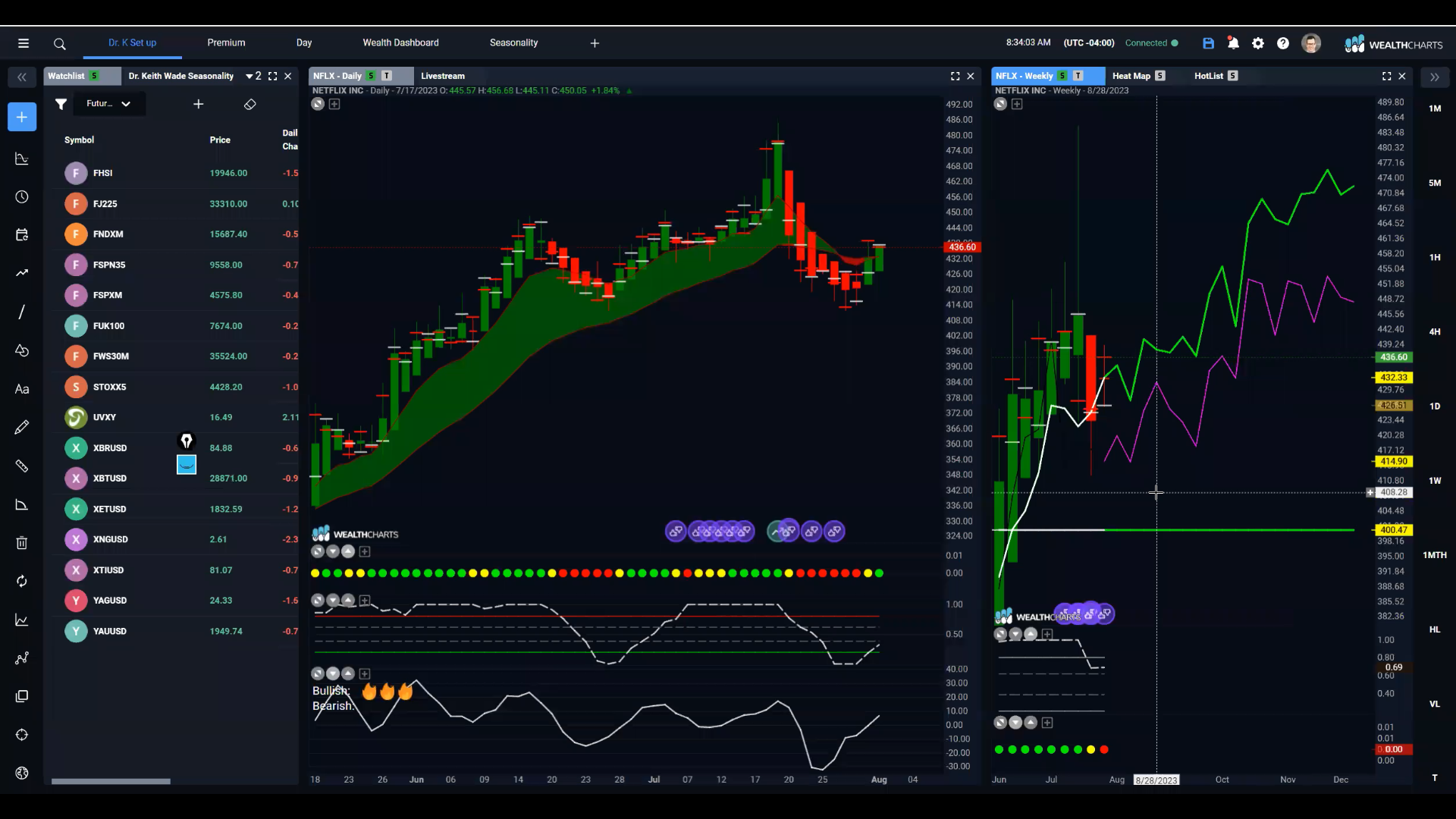Click the 436.60 price label on daily axis
The width and height of the screenshot is (1456, 819).
pos(962,247)
